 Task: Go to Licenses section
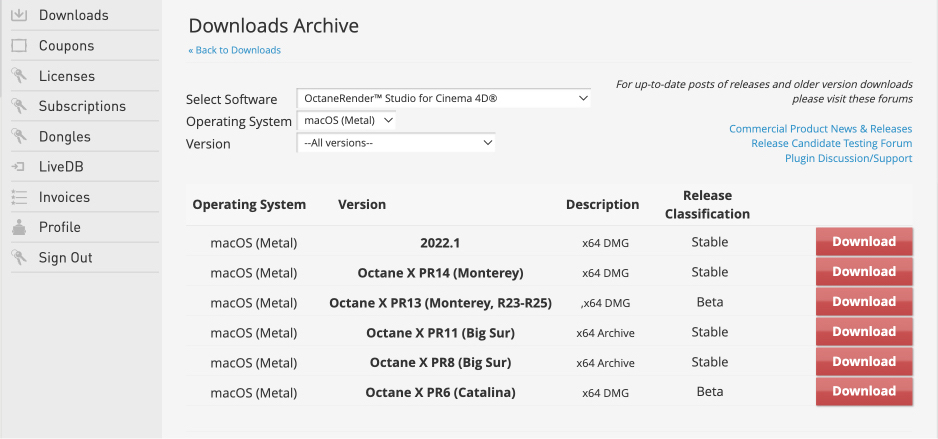point(67,76)
